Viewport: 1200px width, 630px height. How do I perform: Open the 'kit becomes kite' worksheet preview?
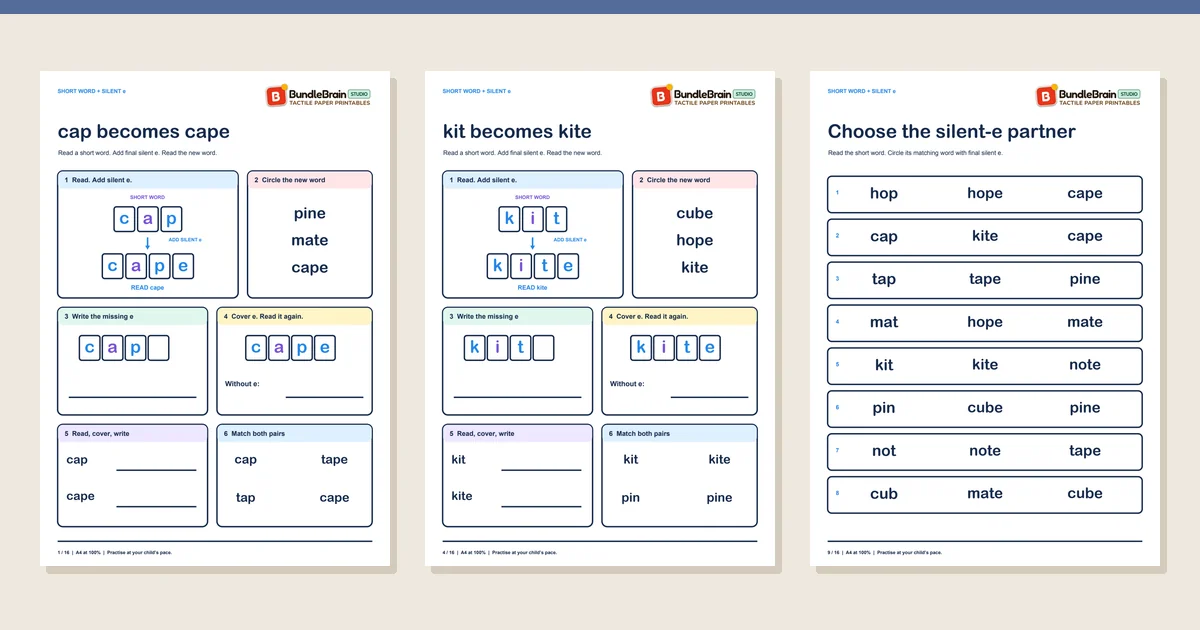600,318
